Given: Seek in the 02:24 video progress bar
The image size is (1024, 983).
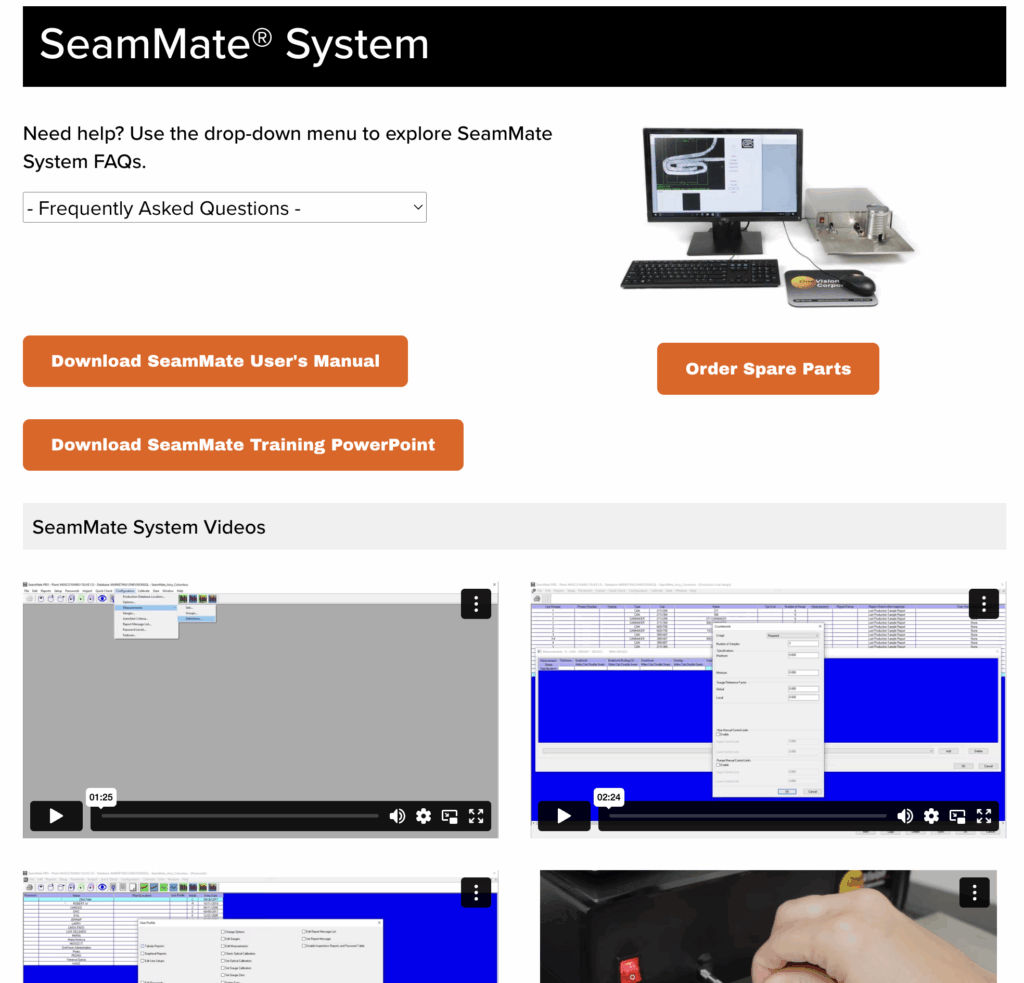Looking at the screenshot, I should [748, 816].
